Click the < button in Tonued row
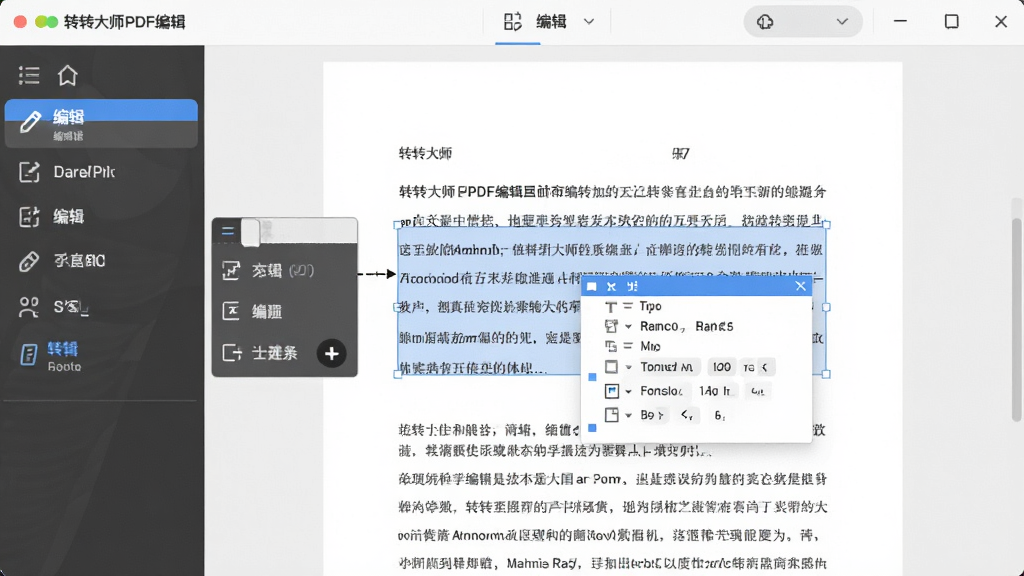This screenshot has height=576, width=1024. [x=765, y=367]
